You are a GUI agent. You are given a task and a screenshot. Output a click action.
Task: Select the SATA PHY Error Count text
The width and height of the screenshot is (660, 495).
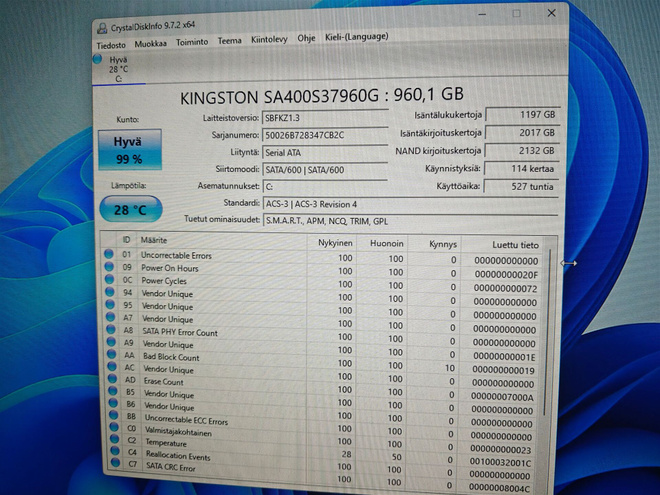(x=180, y=332)
